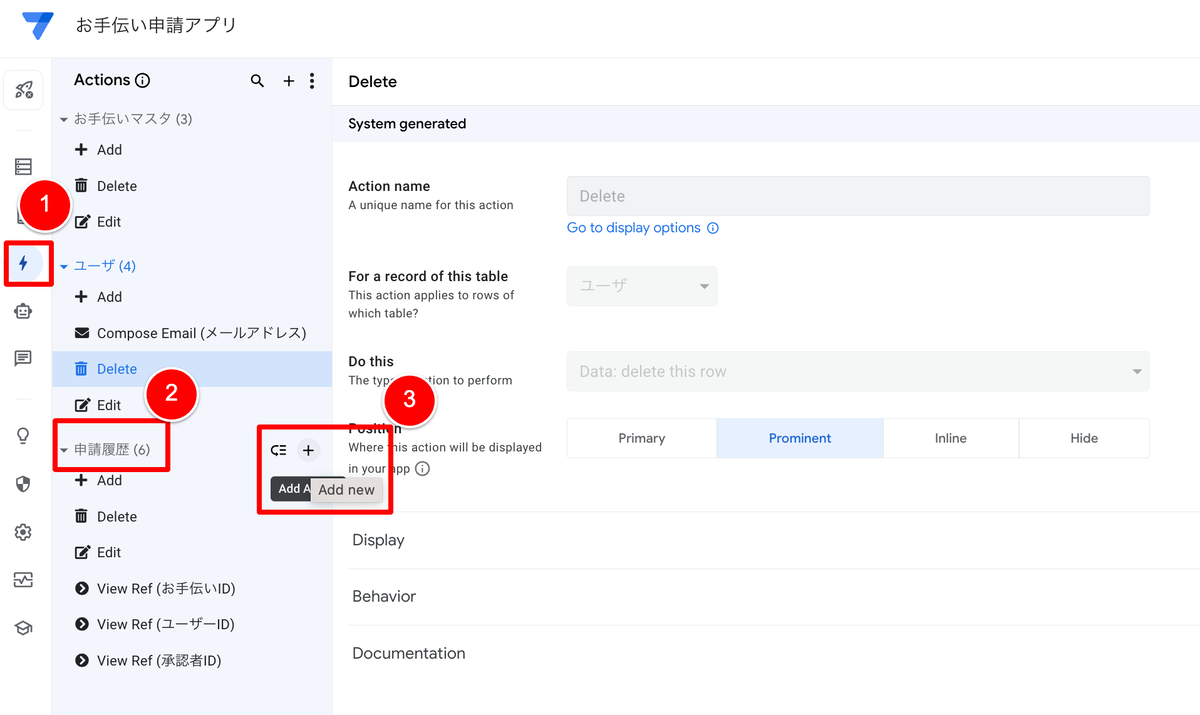Open the Actions panel three-dot menu
This screenshot has height=715, width=1200.
tap(312, 81)
